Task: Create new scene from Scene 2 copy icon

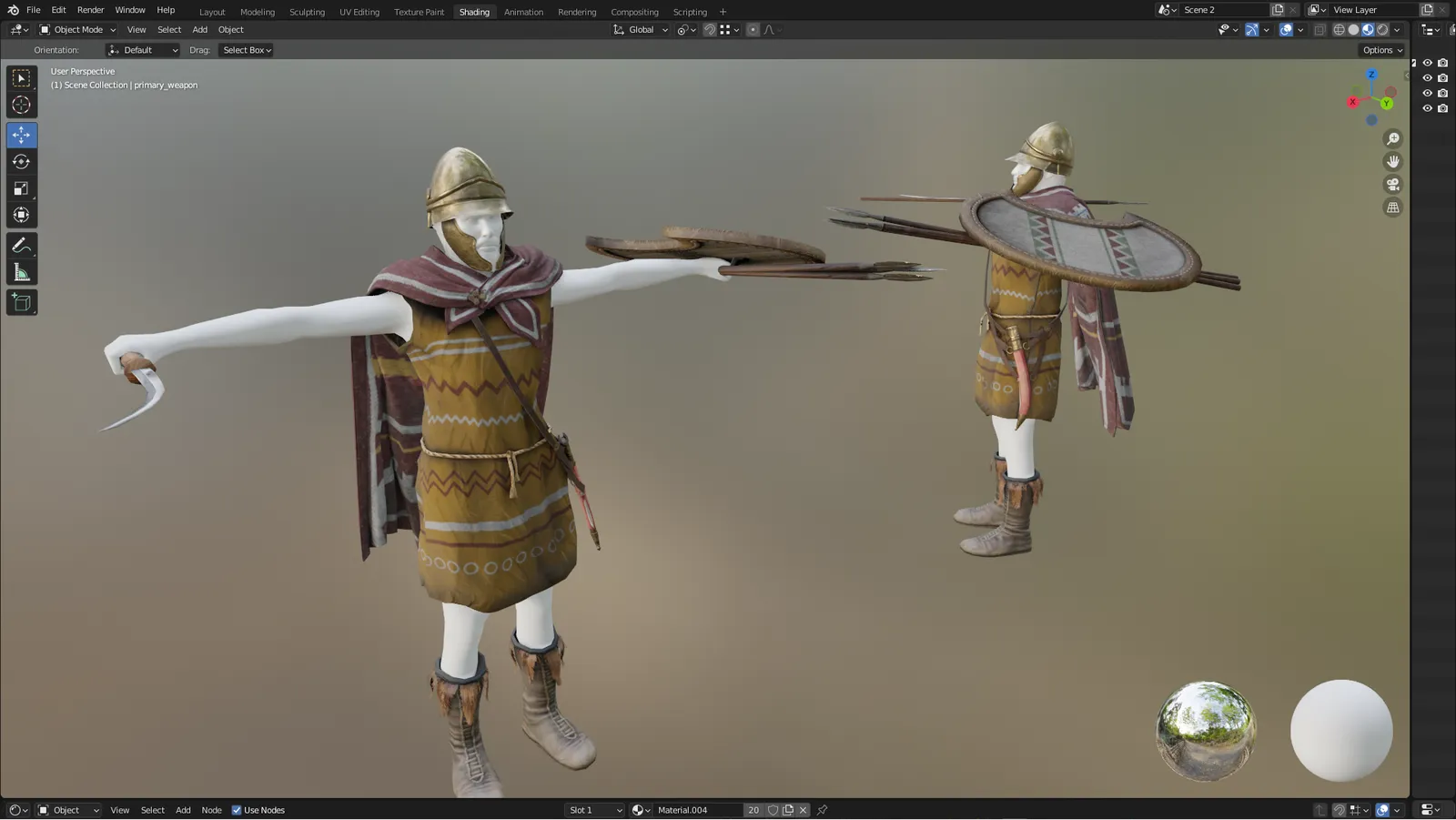Action: [x=1278, y=10]
